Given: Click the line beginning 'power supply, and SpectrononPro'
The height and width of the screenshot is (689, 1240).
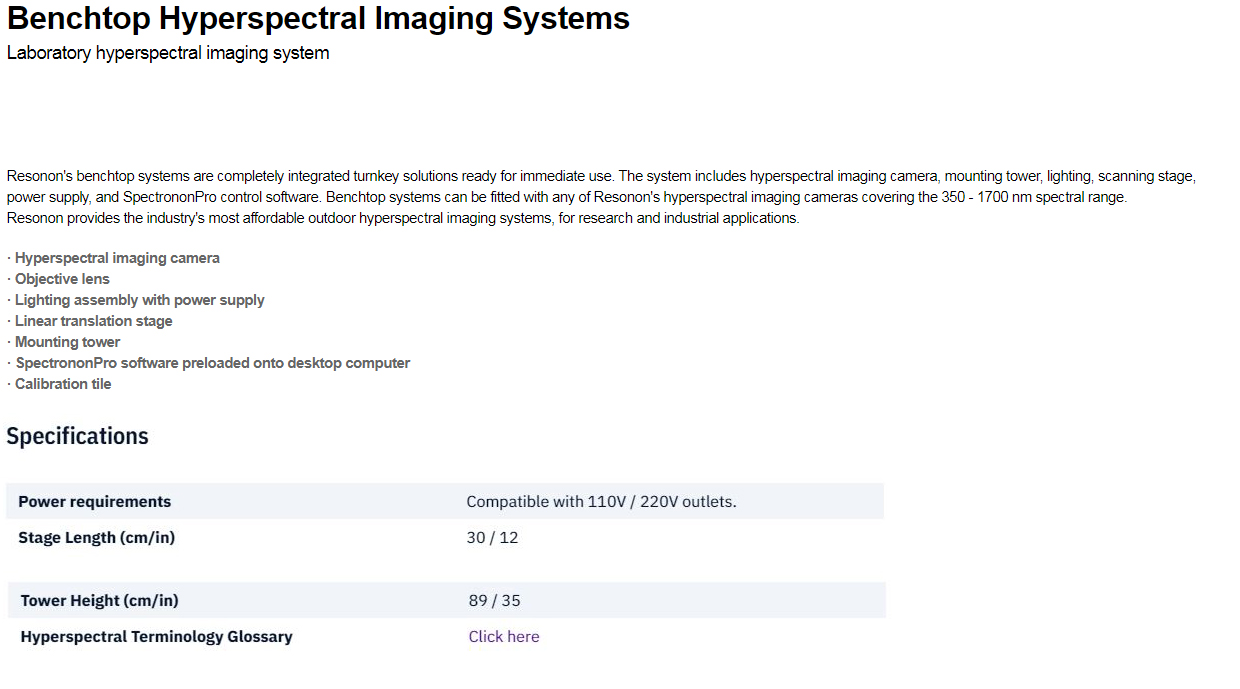Looking at the screenshot, I should tap(567, 197).
